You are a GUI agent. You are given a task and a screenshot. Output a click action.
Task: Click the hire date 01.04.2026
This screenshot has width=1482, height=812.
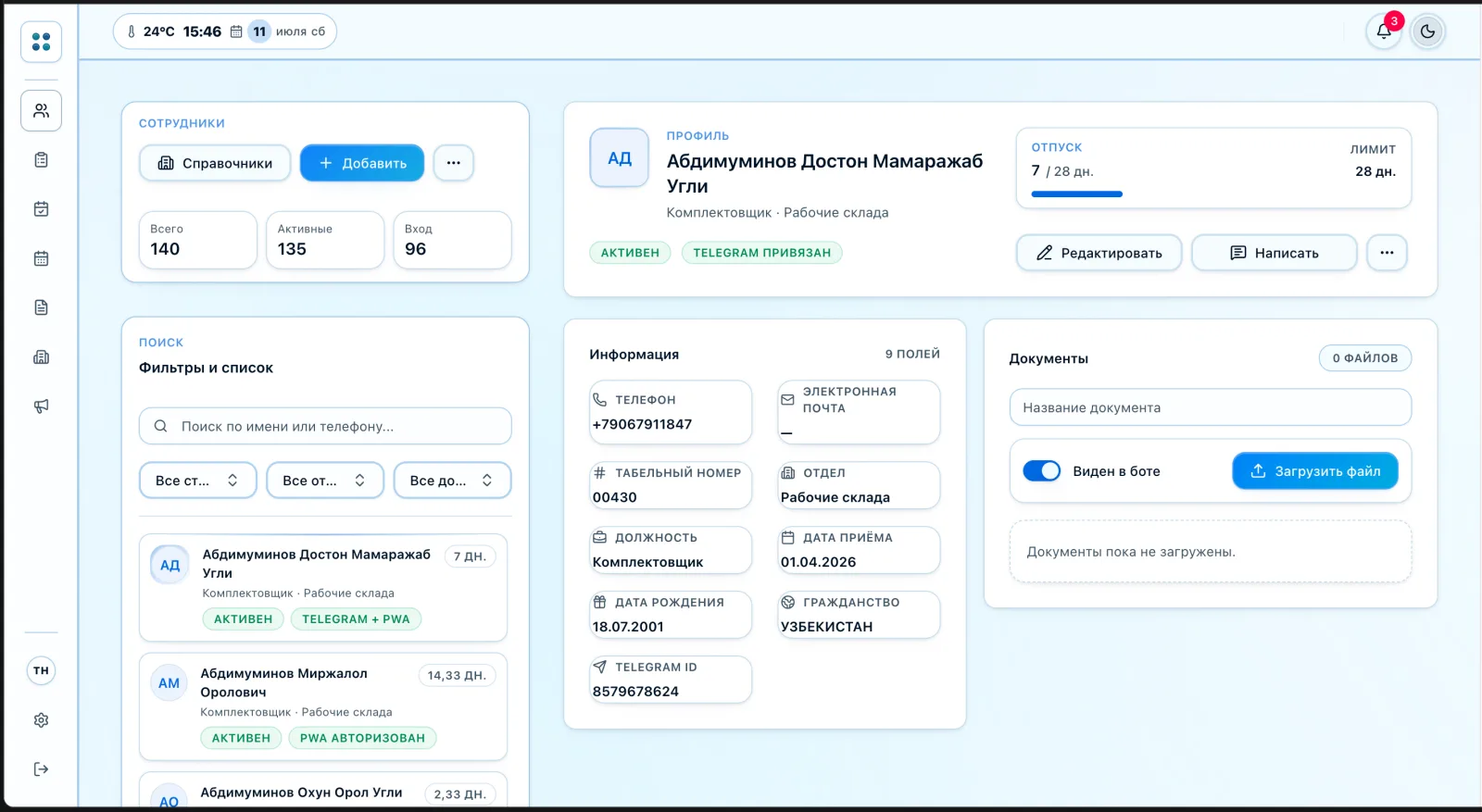(818, 562)
